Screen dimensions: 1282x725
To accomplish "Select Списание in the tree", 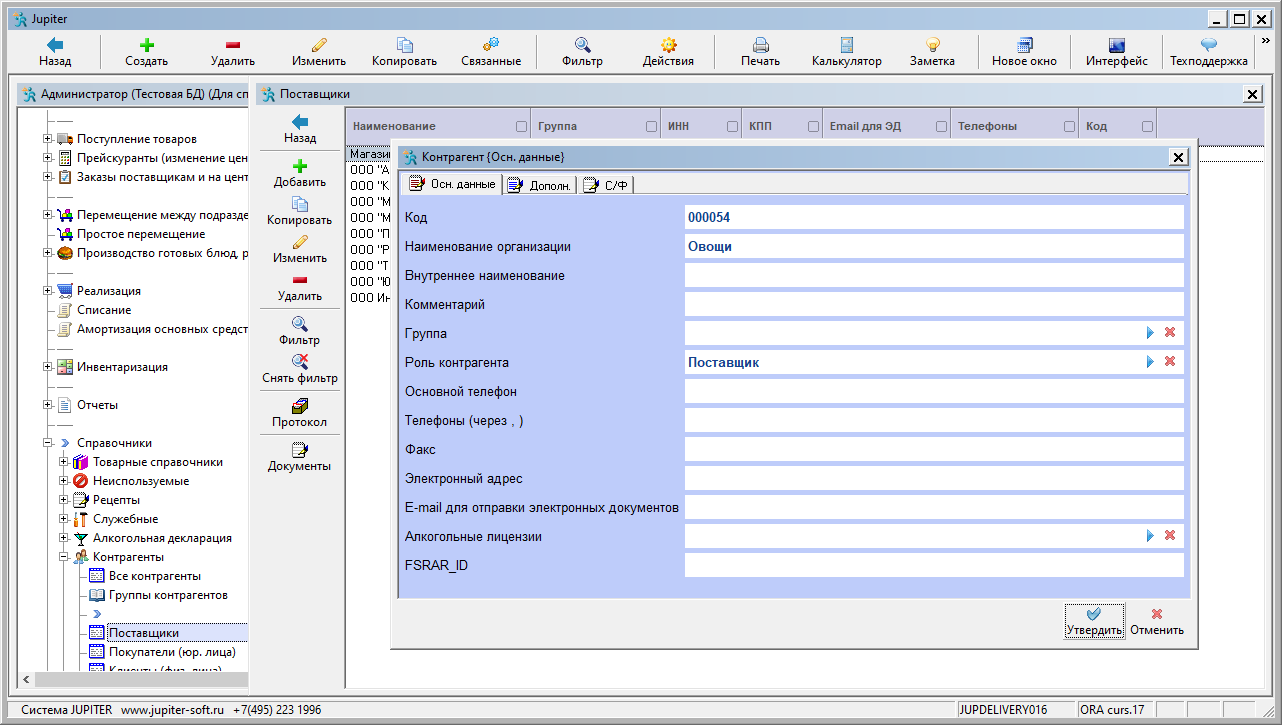I will pos(104,310).
